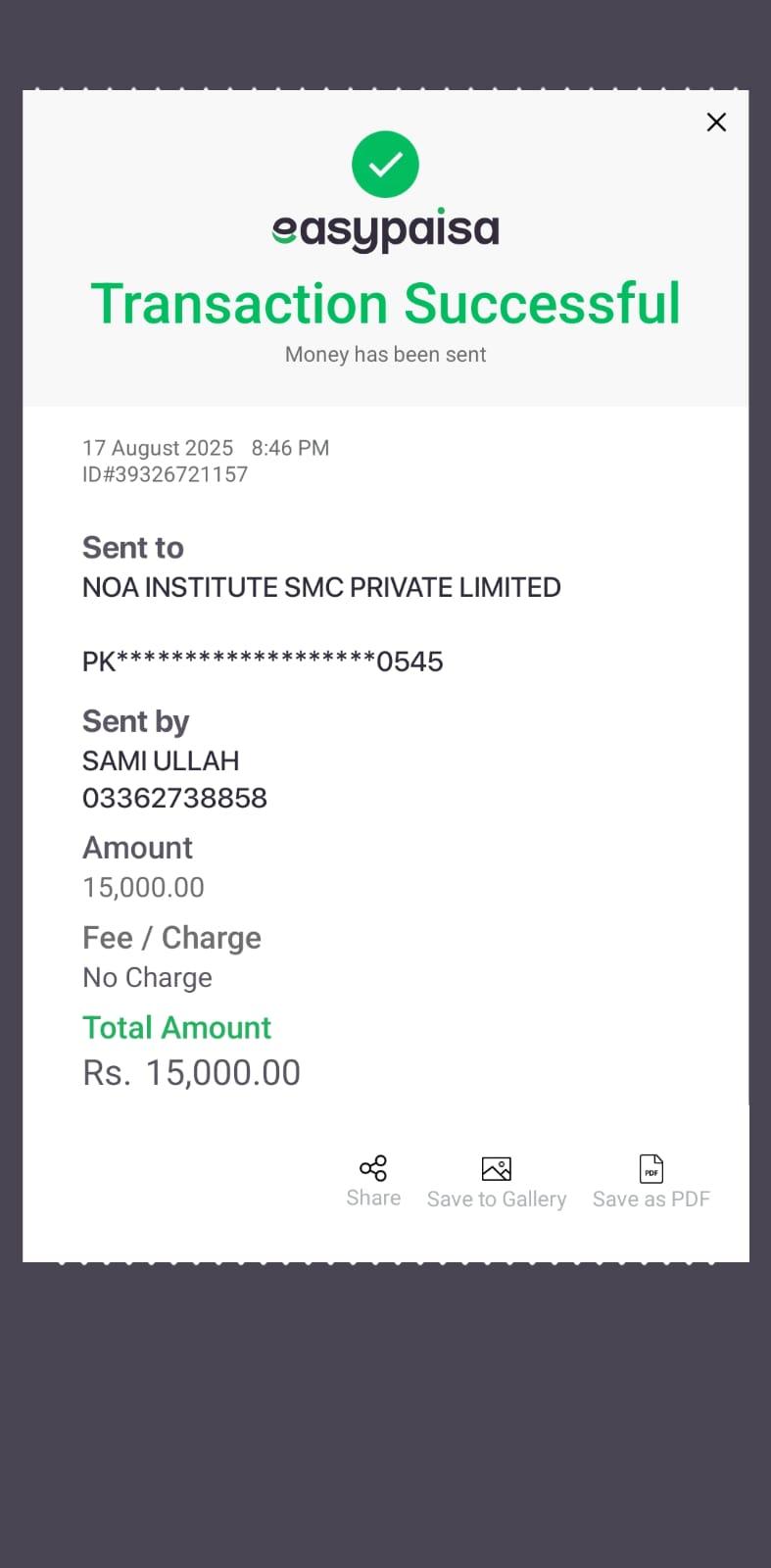Click the Save as PDF text label
This screenshot has height=1568, width=771.
[x=651, y=1200]
